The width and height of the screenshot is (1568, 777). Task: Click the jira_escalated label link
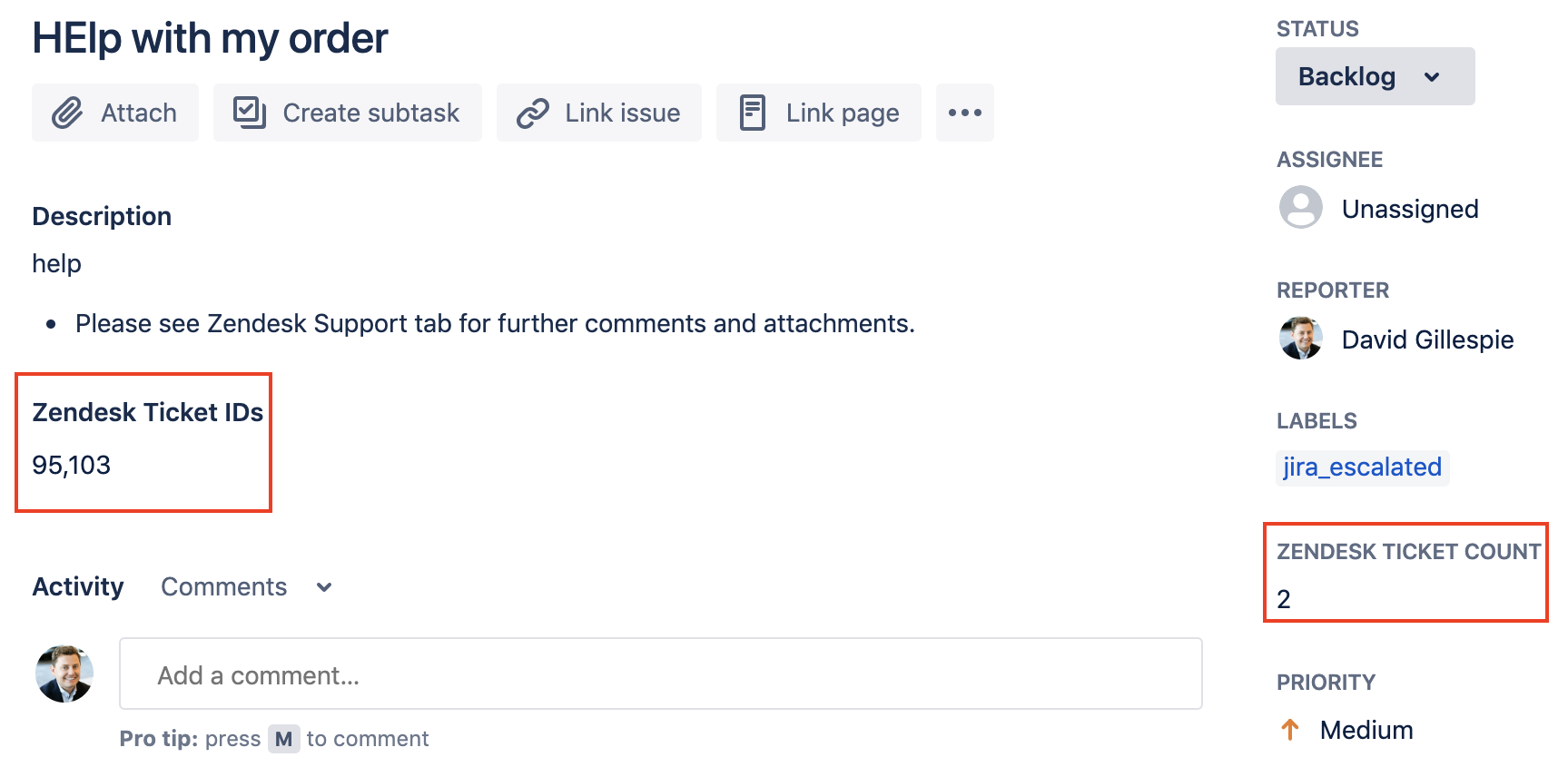point(1362,467)
